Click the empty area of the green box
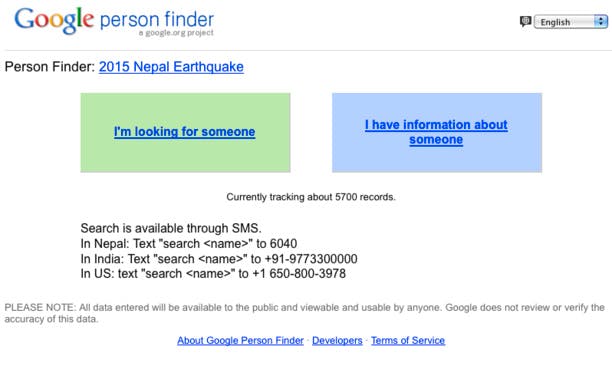 point(185,158)
